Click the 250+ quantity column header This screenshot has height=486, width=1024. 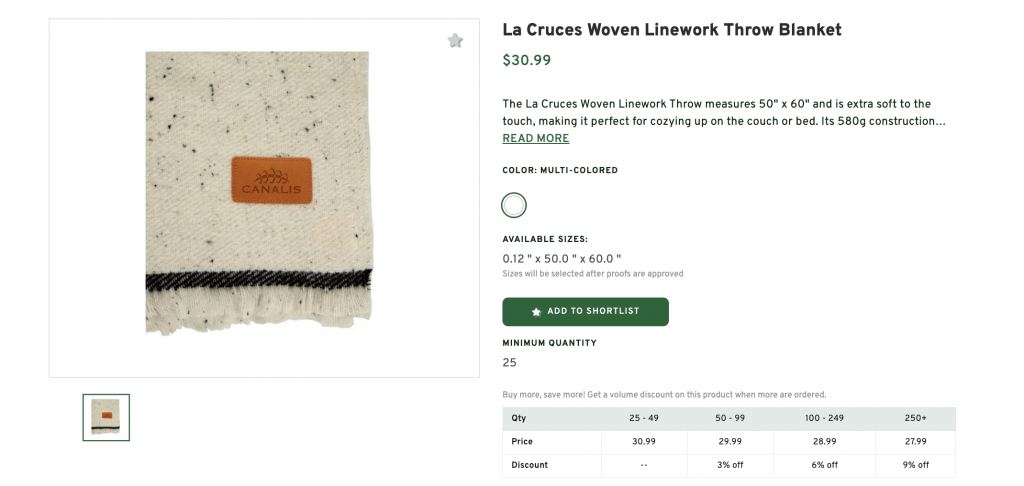click(x=915, y=418)
